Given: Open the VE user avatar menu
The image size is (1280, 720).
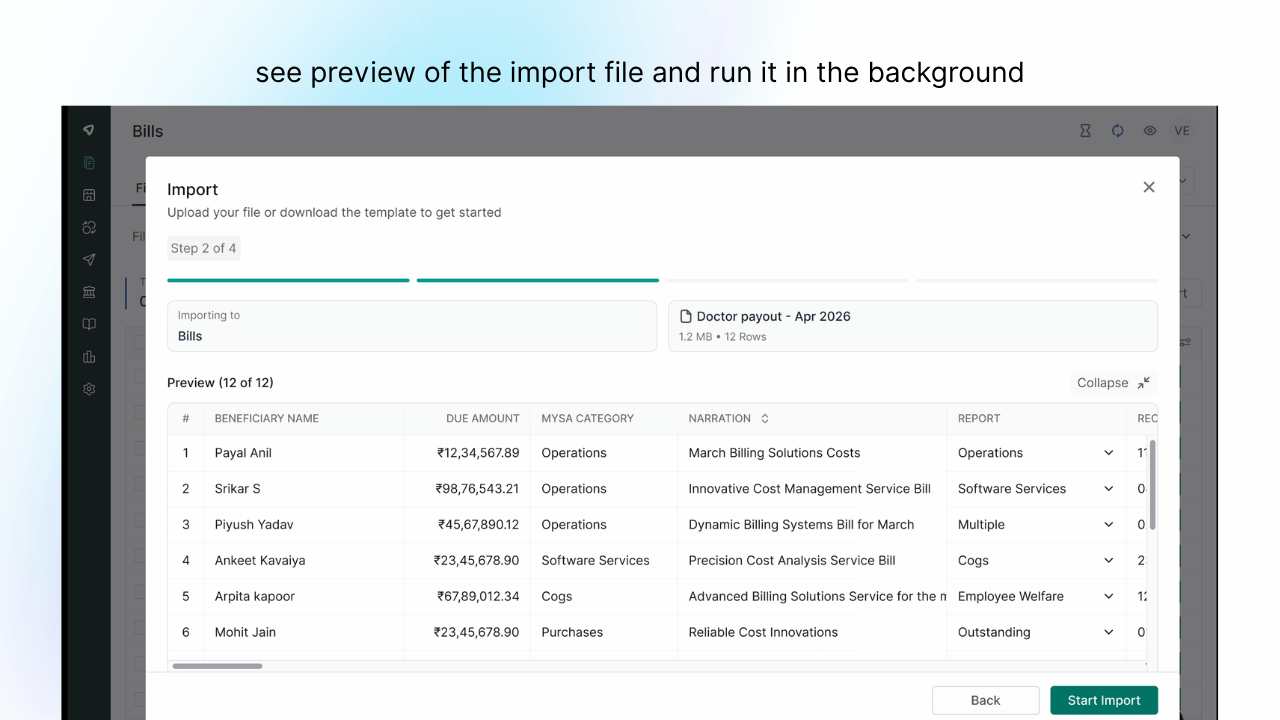Looking at the screenshot, I should [1182, 131].
